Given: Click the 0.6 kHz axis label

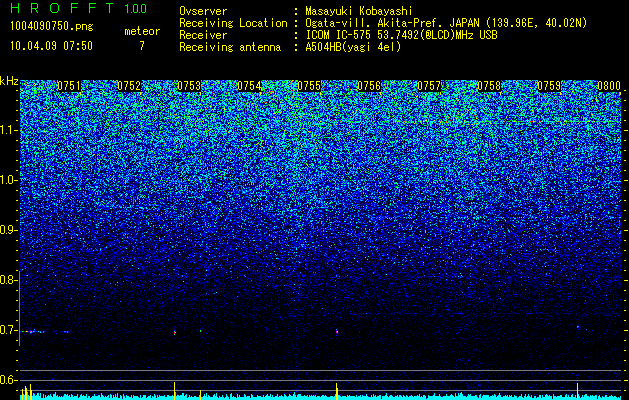Looking at the screenshot, I should click(x=9, y=380).
